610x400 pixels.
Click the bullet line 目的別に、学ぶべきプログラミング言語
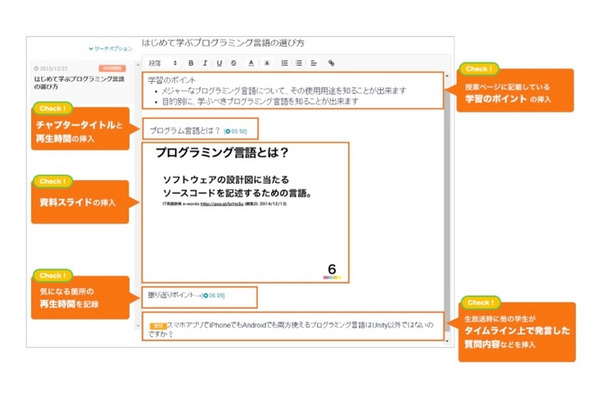[260, 102]
